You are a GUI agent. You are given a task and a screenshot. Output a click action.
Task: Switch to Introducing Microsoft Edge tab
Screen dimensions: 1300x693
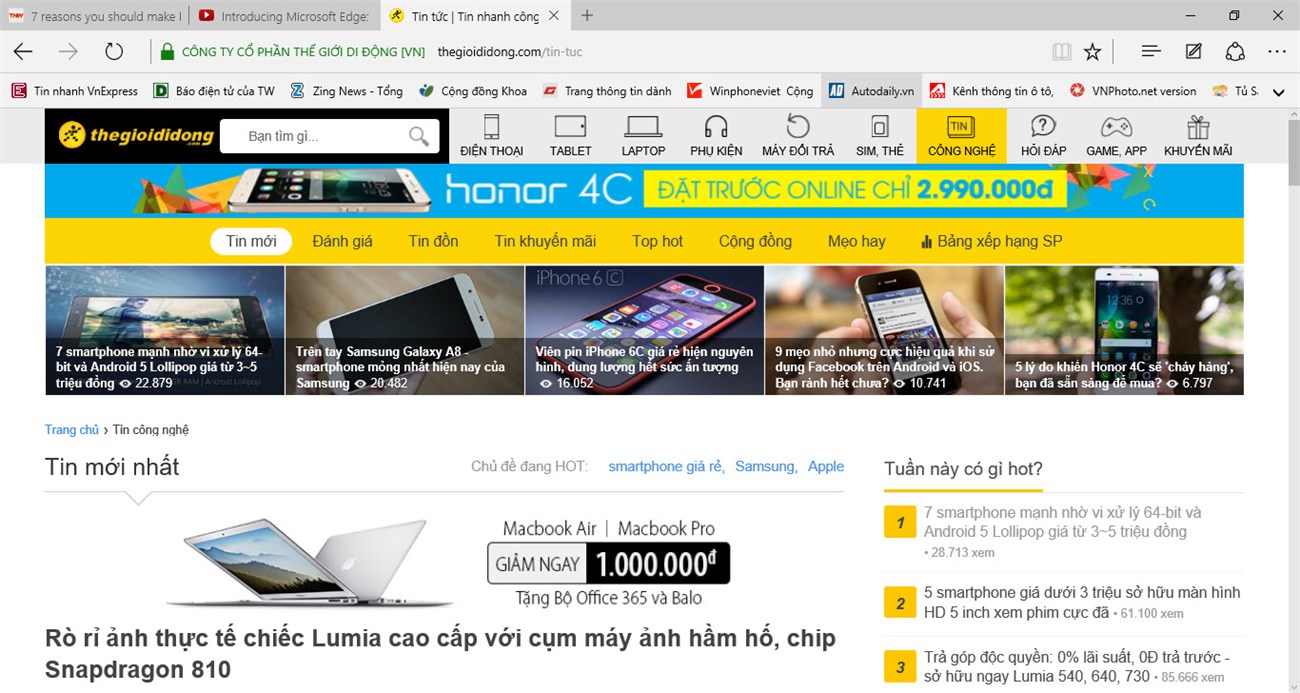coord(284,16)
